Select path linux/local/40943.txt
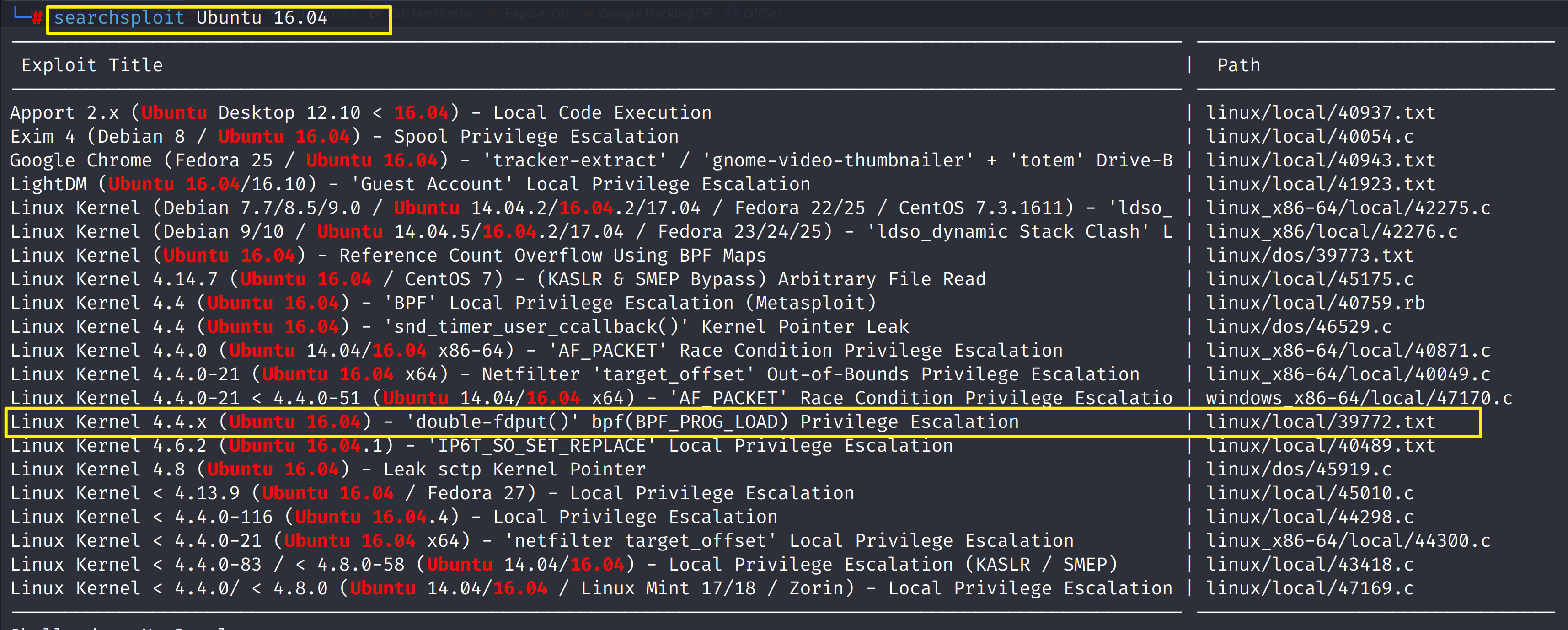Image resolution: width=1568 pixels, height=630 pixels. coord(1320,160)
